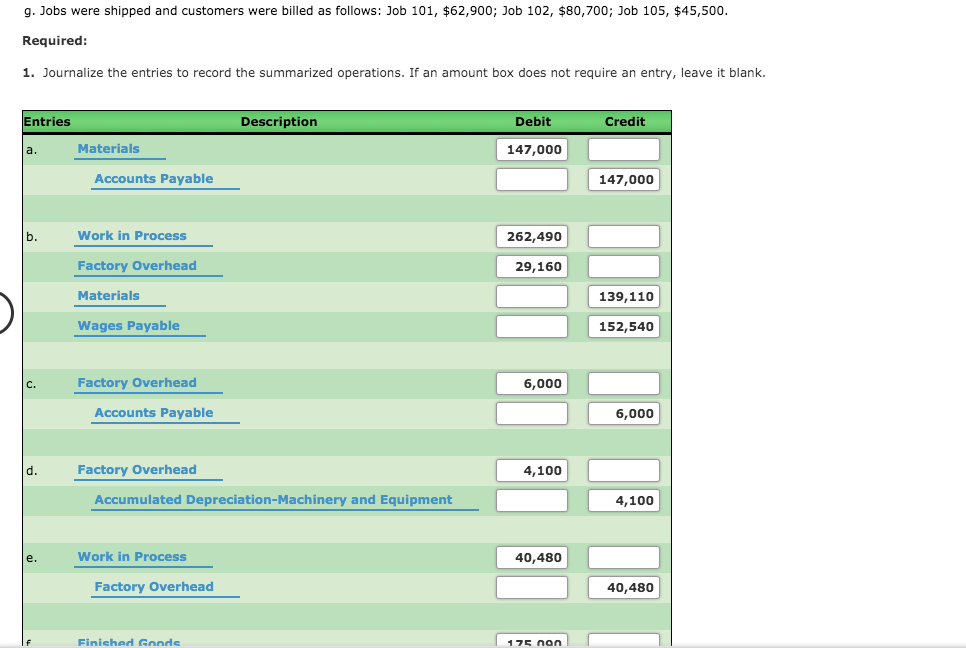
Task: Open the Work in Process account selector in entry b
Action: 130,235
